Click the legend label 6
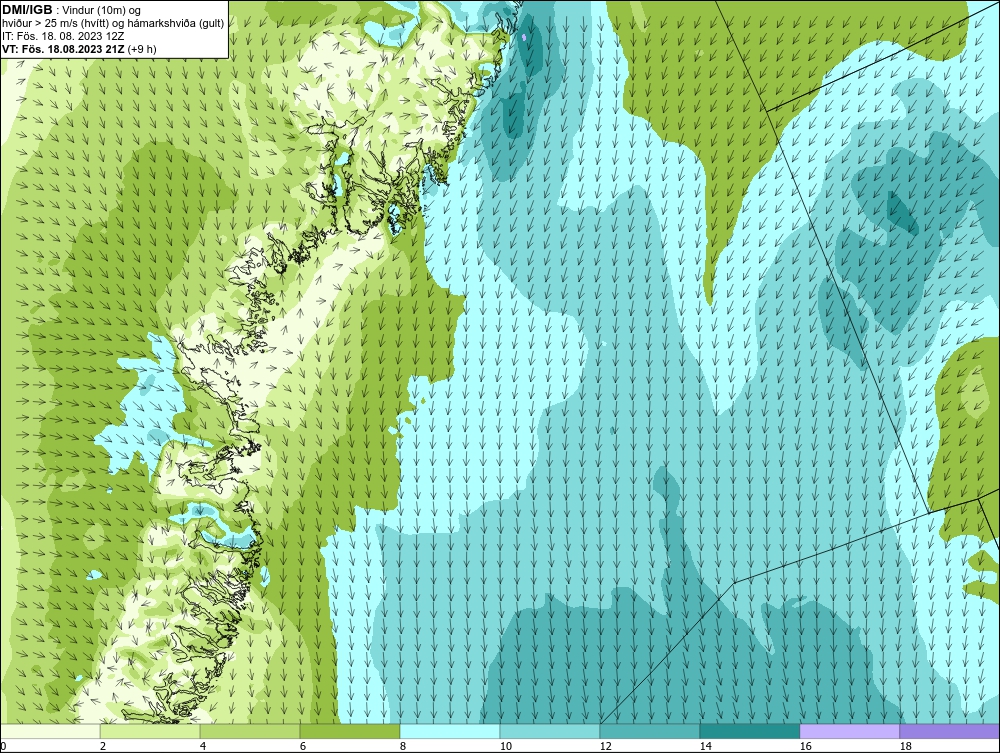1000x753 pixels. (302, 746)
